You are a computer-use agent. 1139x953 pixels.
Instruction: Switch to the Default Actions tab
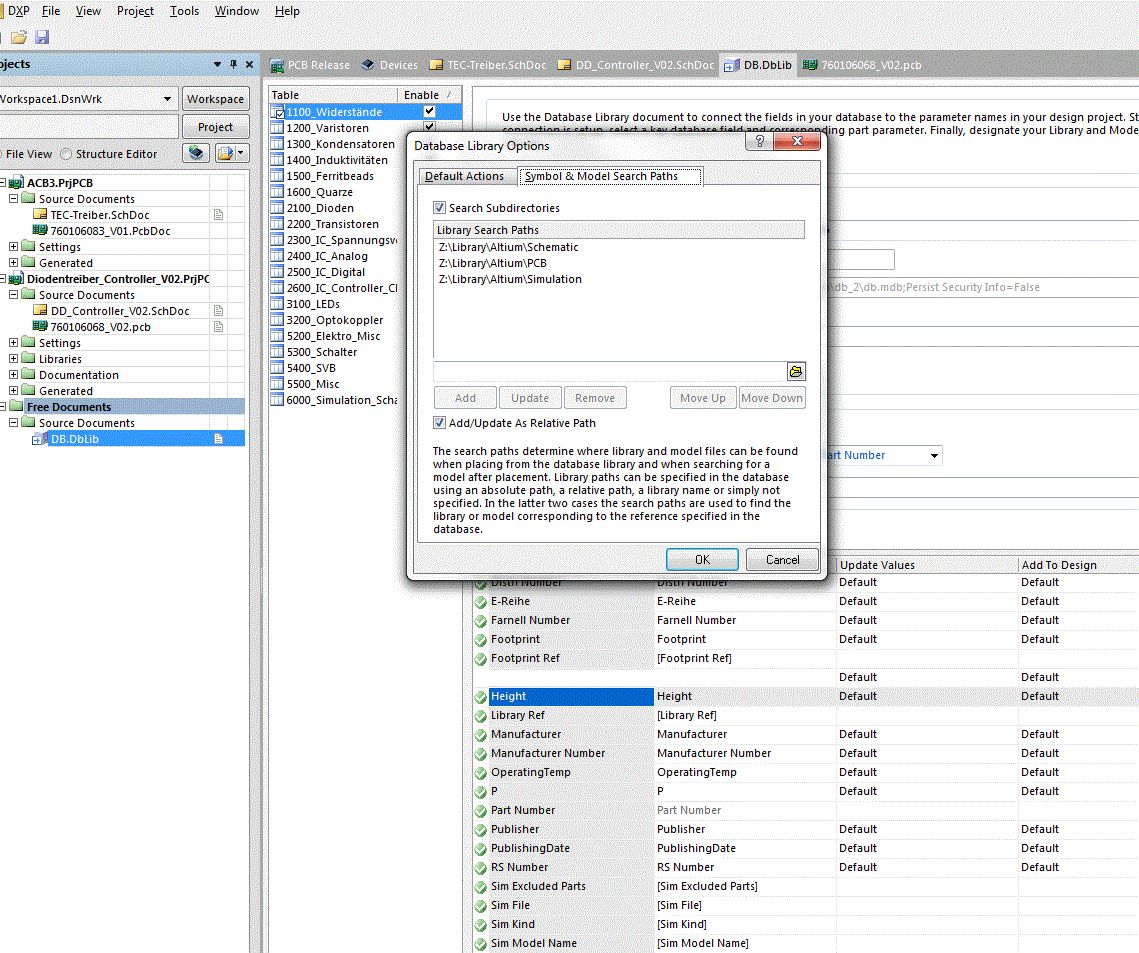point(464,177)
